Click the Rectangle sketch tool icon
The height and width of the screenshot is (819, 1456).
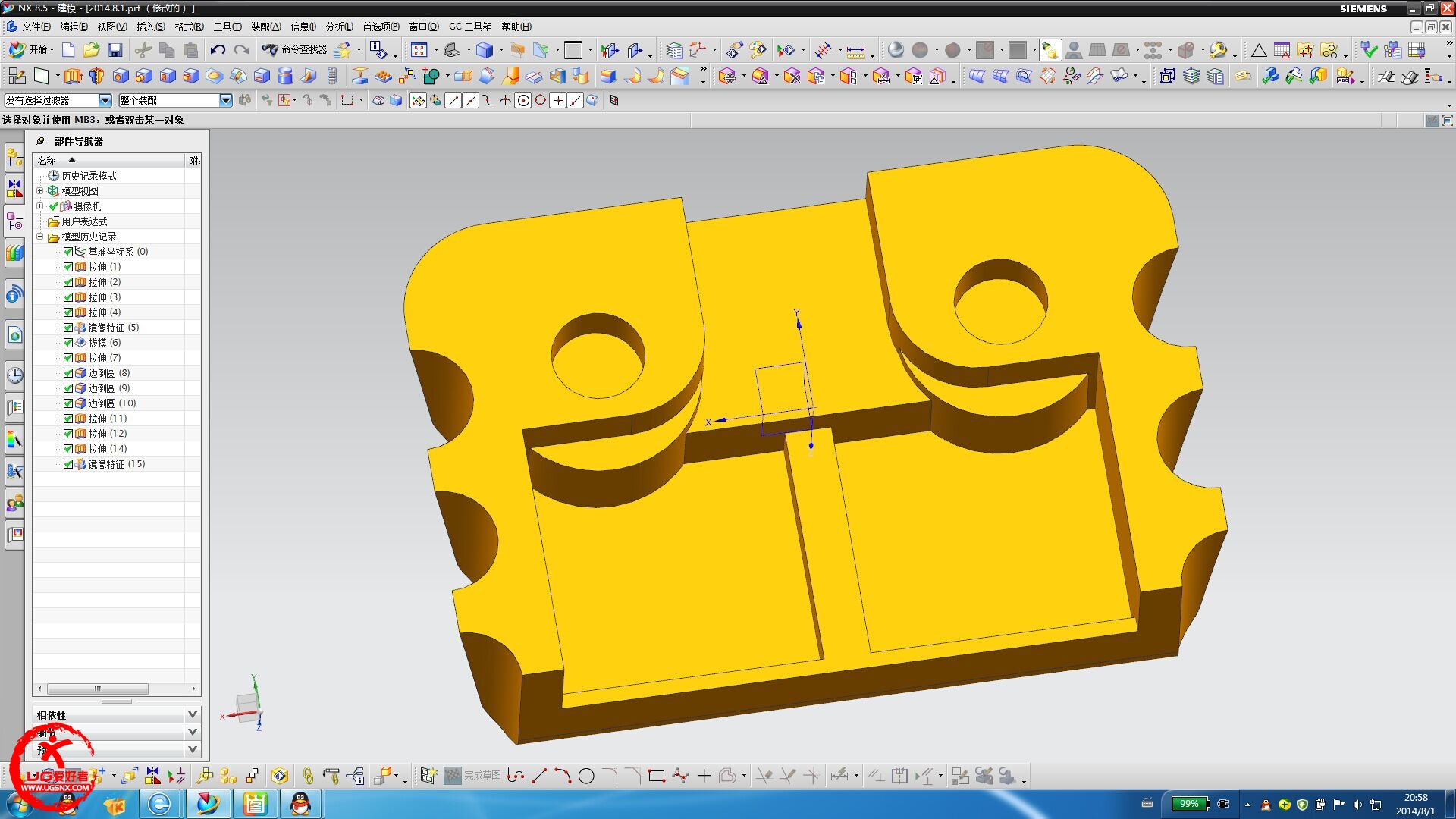coord(657,776)
